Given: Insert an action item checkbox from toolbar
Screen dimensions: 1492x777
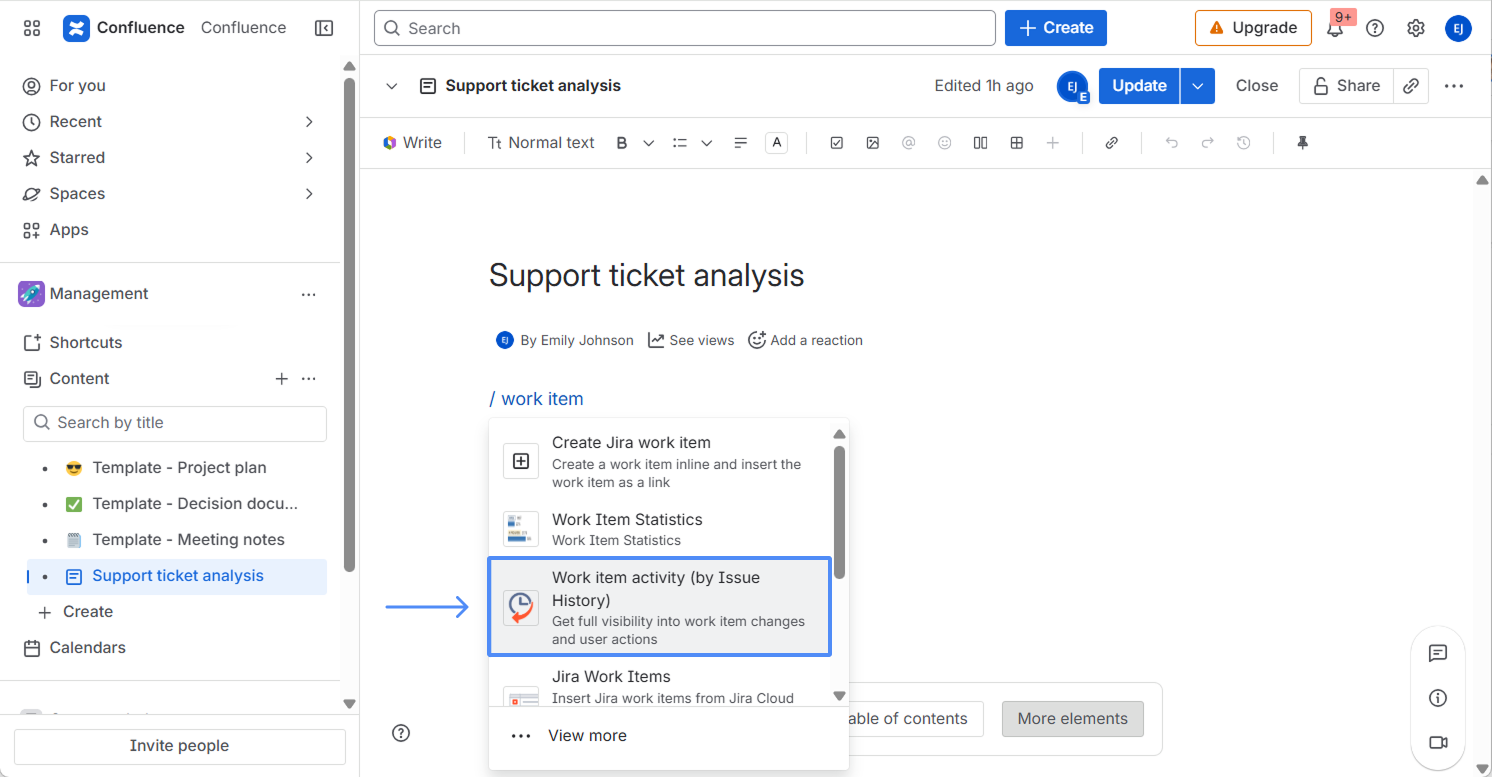Looking at the screenshot, I should [x=836, y=143].
